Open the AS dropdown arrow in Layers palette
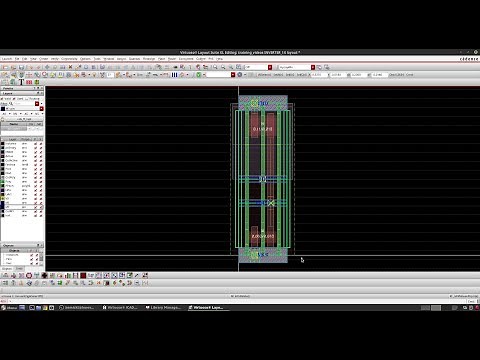Image resolution: width=480 pixels, height=360 pixels. tap(32, 114)
